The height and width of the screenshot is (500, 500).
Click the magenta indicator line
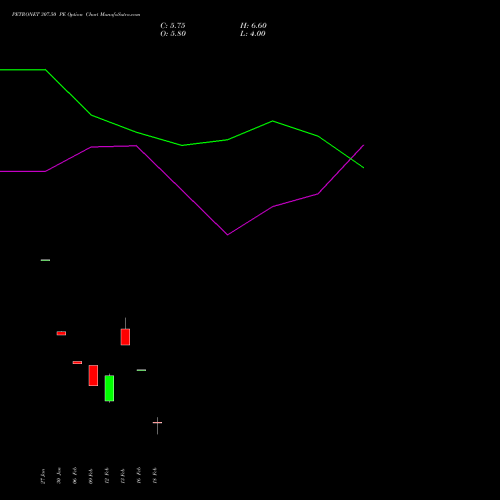[182, 190]
